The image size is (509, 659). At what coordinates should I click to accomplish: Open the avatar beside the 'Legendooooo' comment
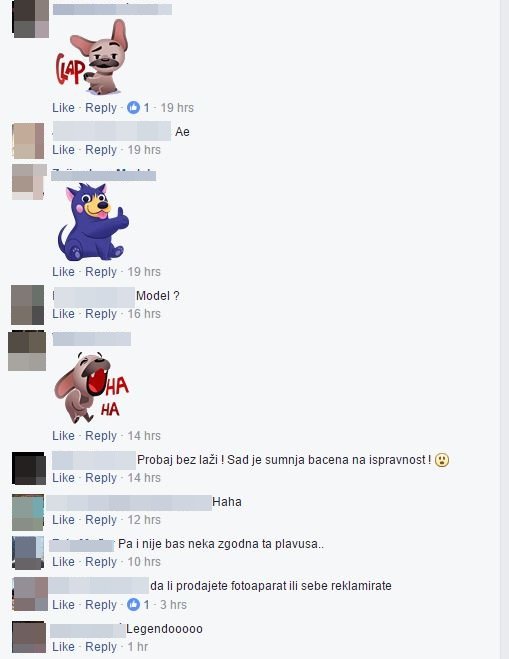pyautogui.click(x=29, y=637)
